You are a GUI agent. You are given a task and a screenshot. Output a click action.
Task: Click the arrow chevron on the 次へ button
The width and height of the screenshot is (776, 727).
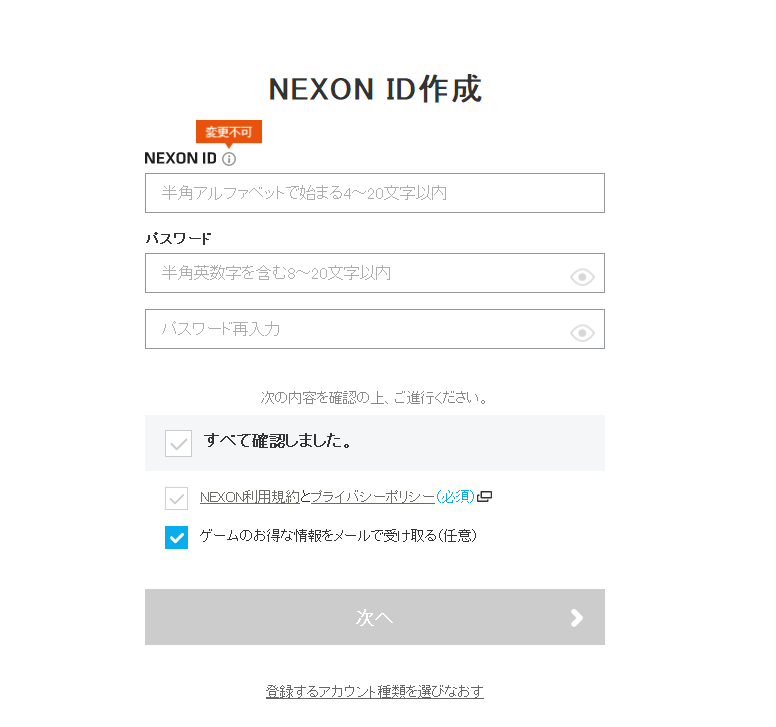click(x=576, y=617)
